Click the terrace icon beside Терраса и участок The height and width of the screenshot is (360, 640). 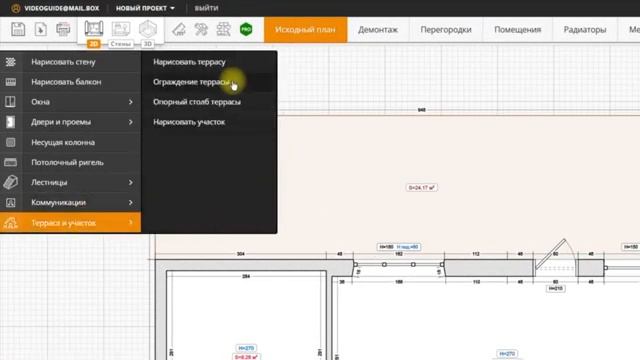(x=11, y=222)
